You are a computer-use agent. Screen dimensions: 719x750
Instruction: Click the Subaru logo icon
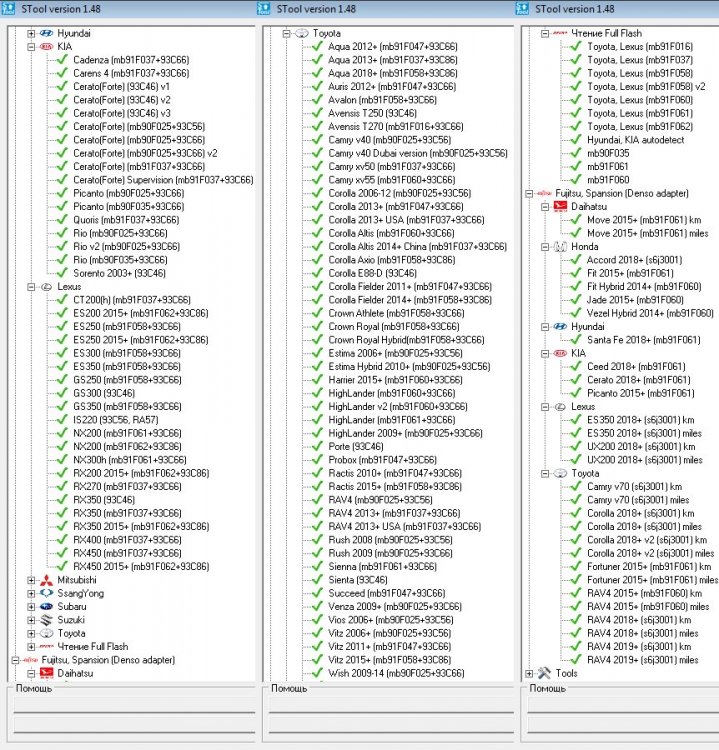click(46, 607)
